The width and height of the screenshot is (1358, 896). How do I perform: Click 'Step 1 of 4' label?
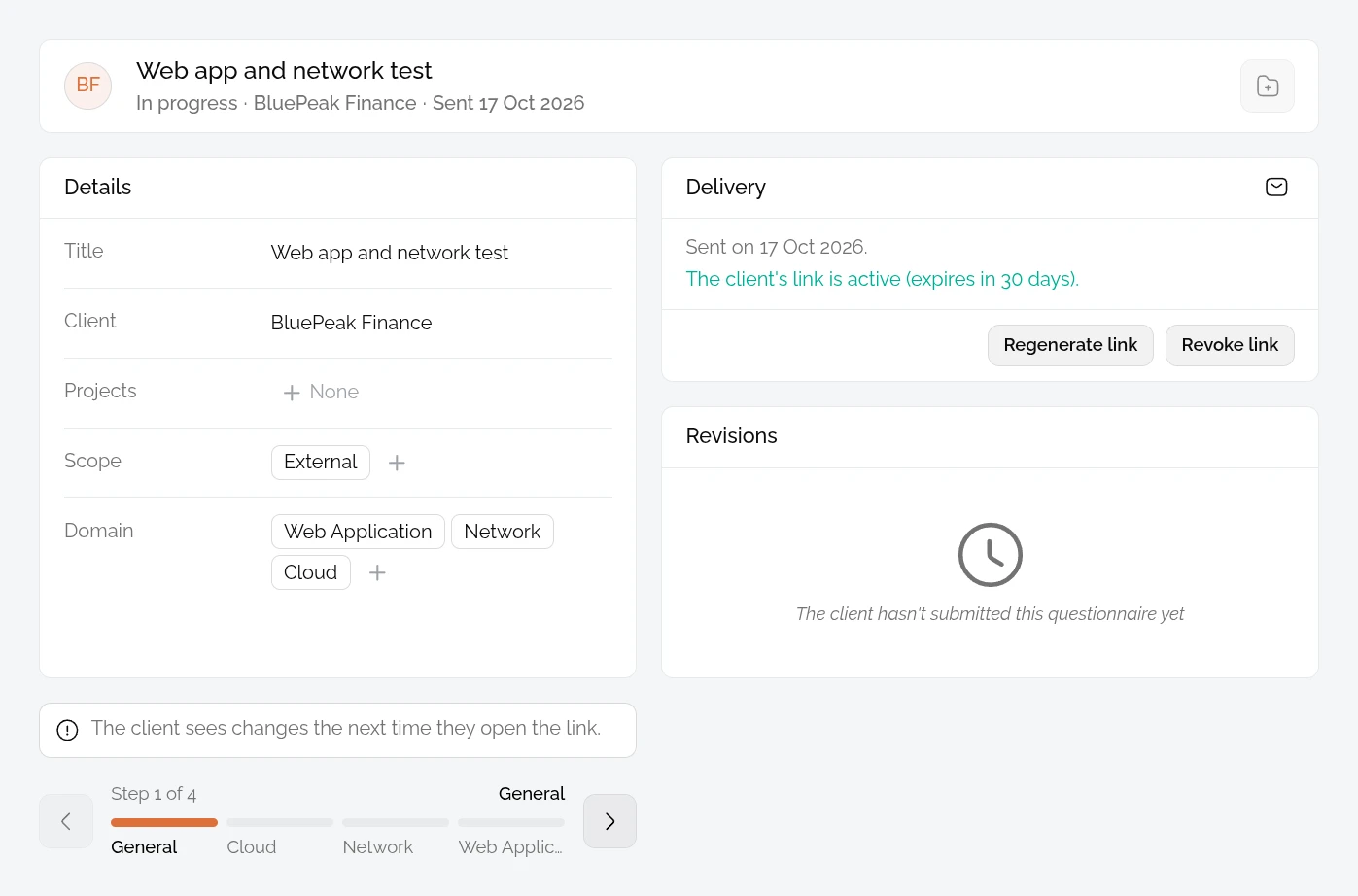click(x=154, y=794)
